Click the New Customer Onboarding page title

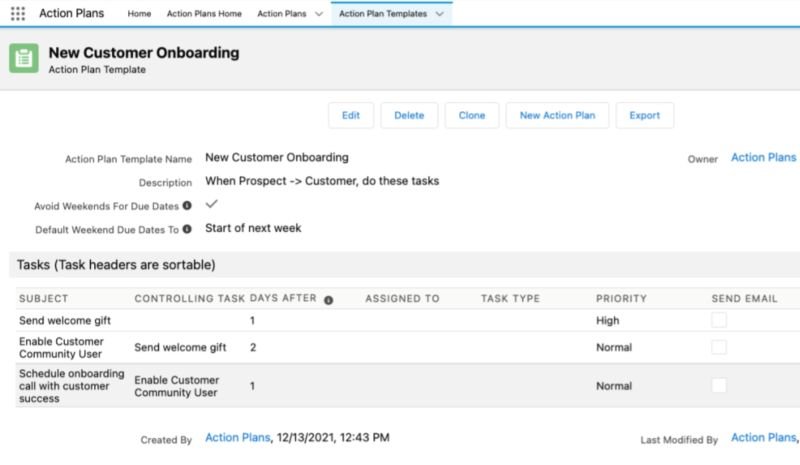[x=144, y=53]
